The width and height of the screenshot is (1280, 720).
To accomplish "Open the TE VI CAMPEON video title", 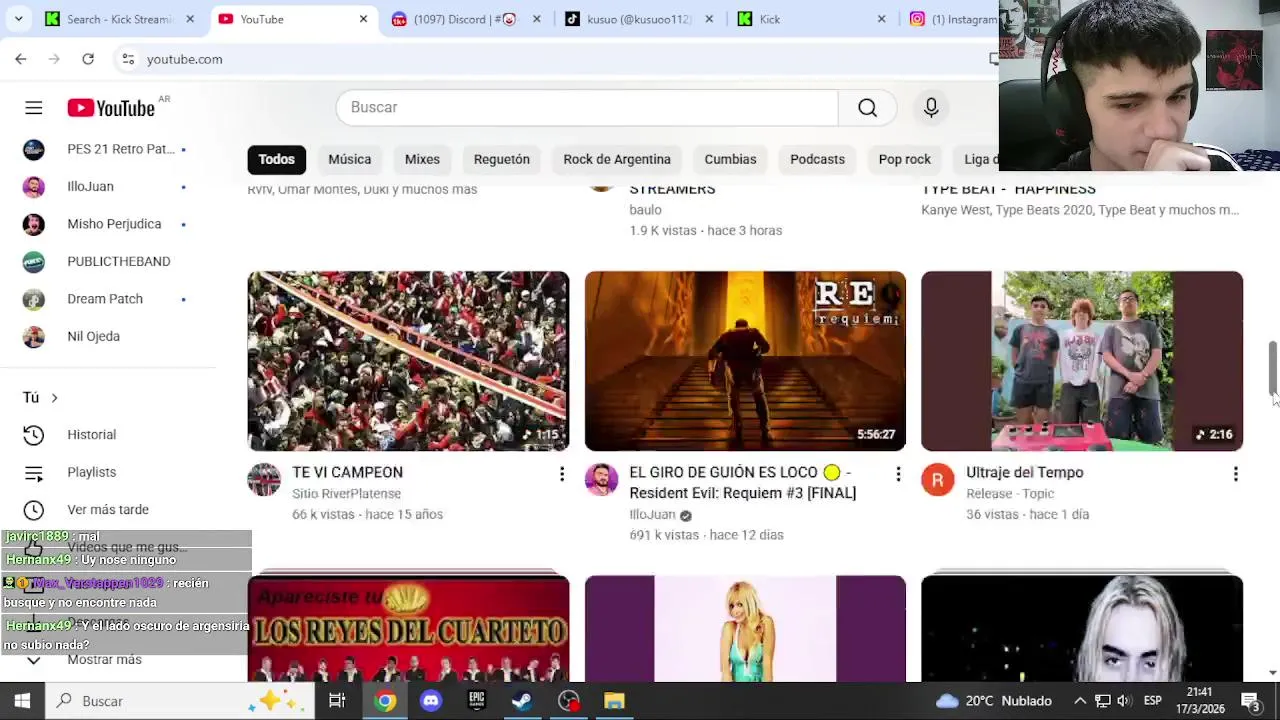I will 347,472.
